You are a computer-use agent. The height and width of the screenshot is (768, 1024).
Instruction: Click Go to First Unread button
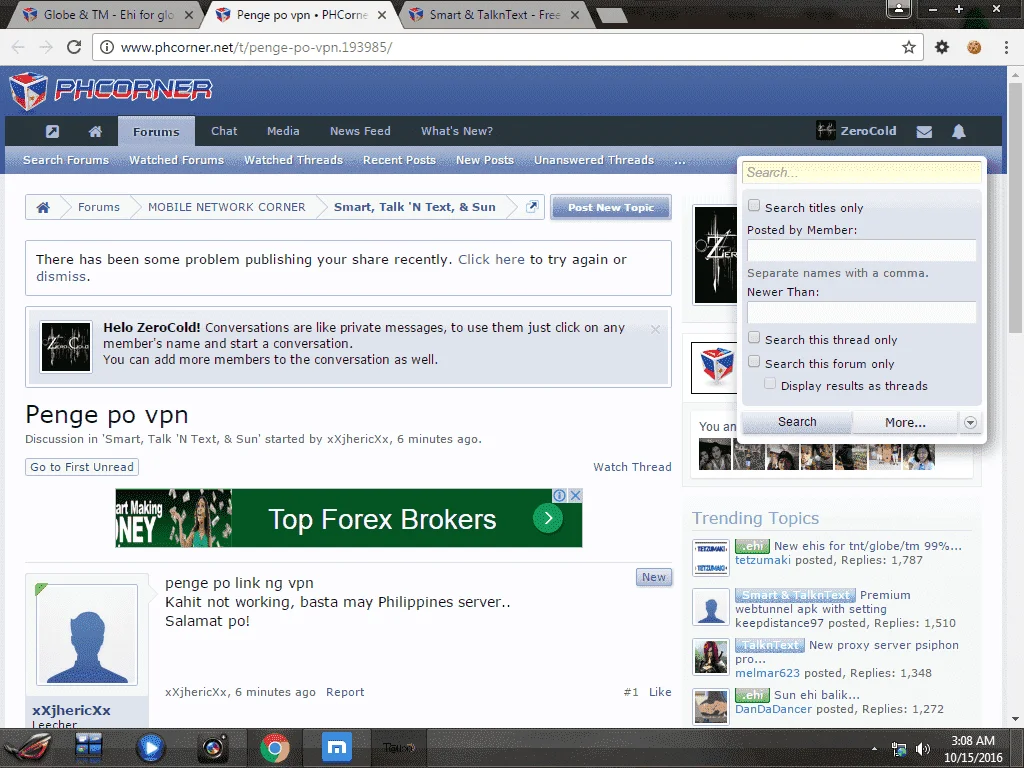click(82, 467)
